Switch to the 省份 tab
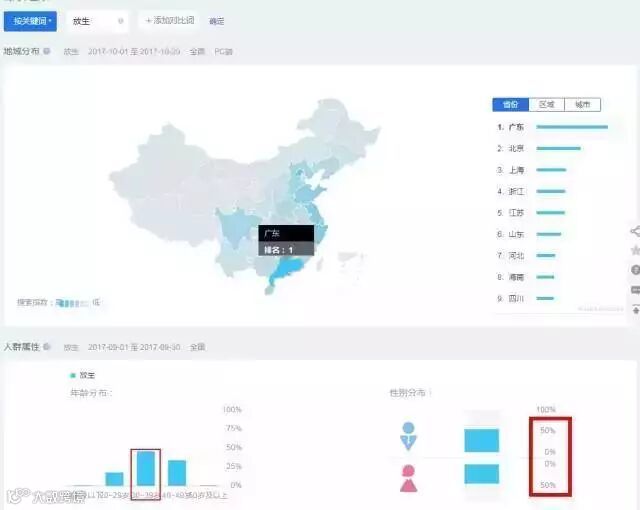The width and height of the screenshot is (640, 510). tap(511, 104)
